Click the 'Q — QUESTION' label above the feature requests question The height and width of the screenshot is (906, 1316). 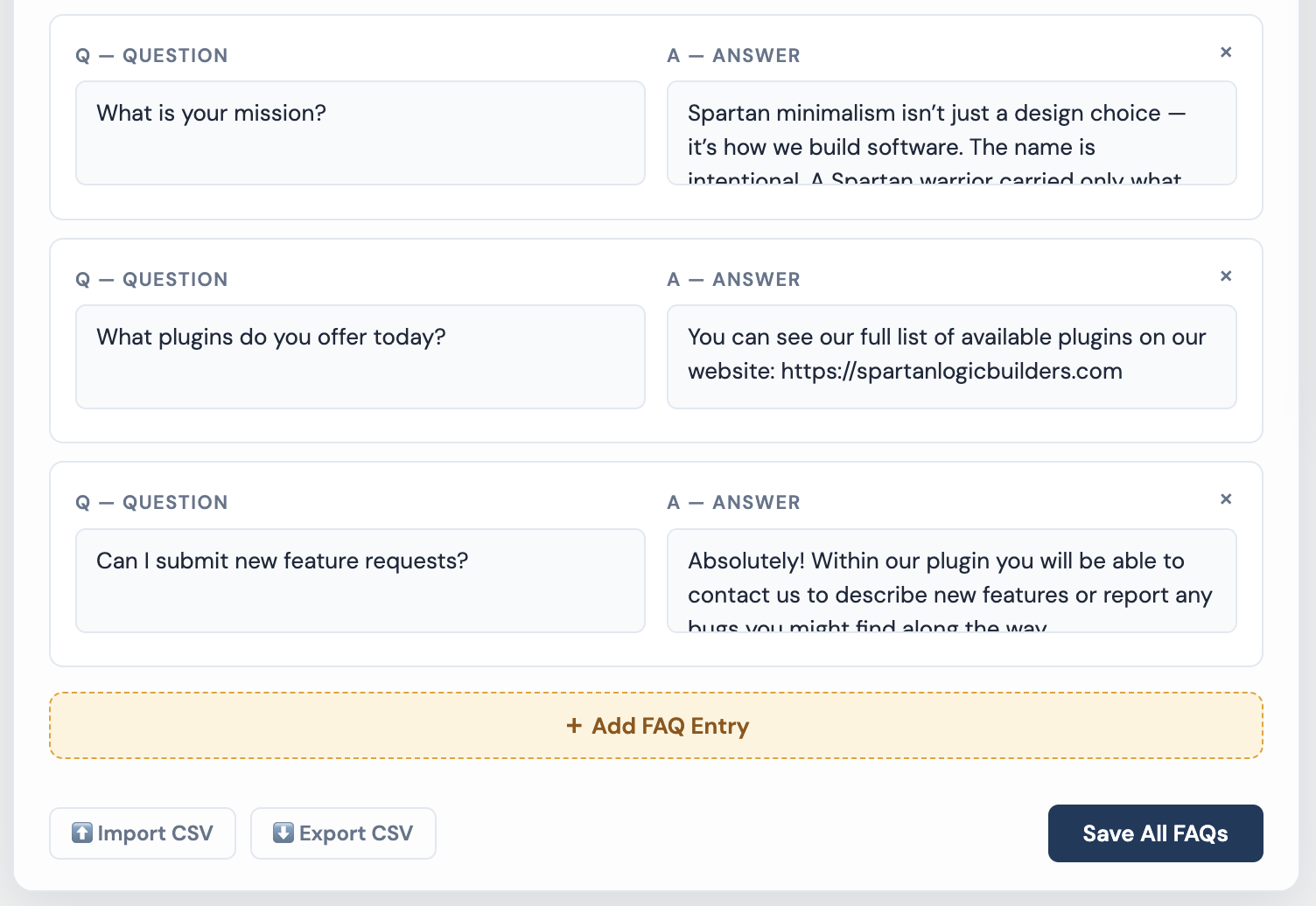(x=152, y=503)
